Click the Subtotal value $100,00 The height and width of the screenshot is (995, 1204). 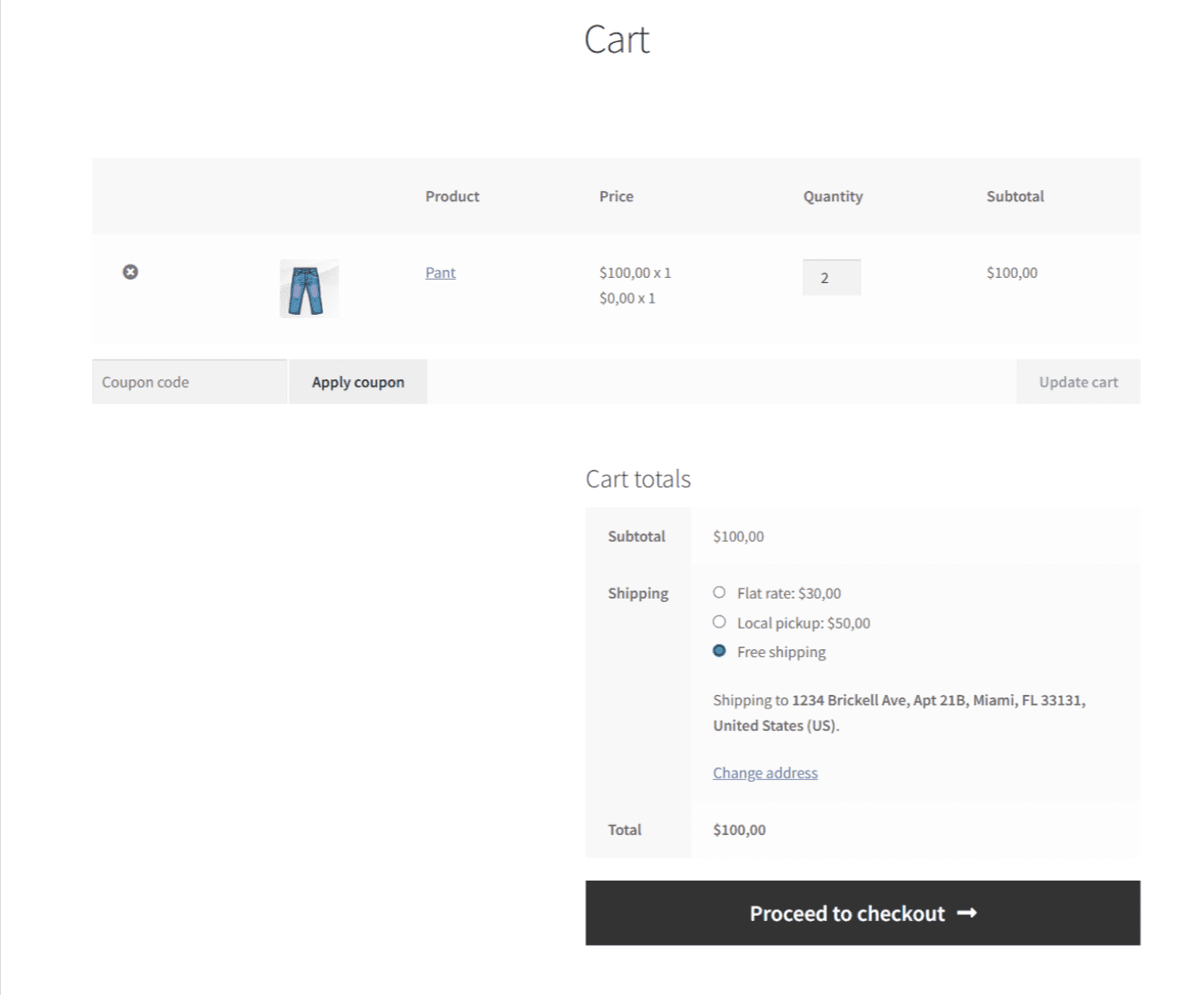[738, 535]
